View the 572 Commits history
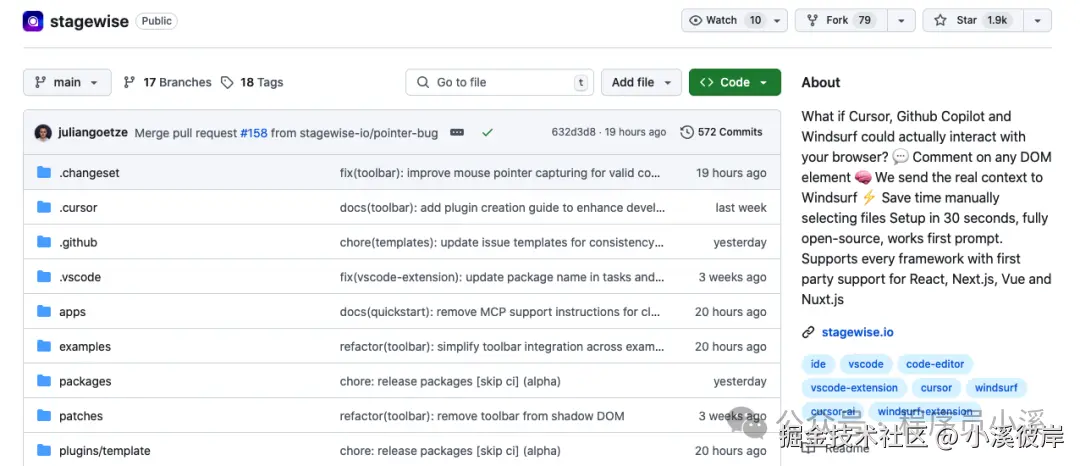Image resolution: width=1080 pixels, height=466 pixels. click(721, 132)
